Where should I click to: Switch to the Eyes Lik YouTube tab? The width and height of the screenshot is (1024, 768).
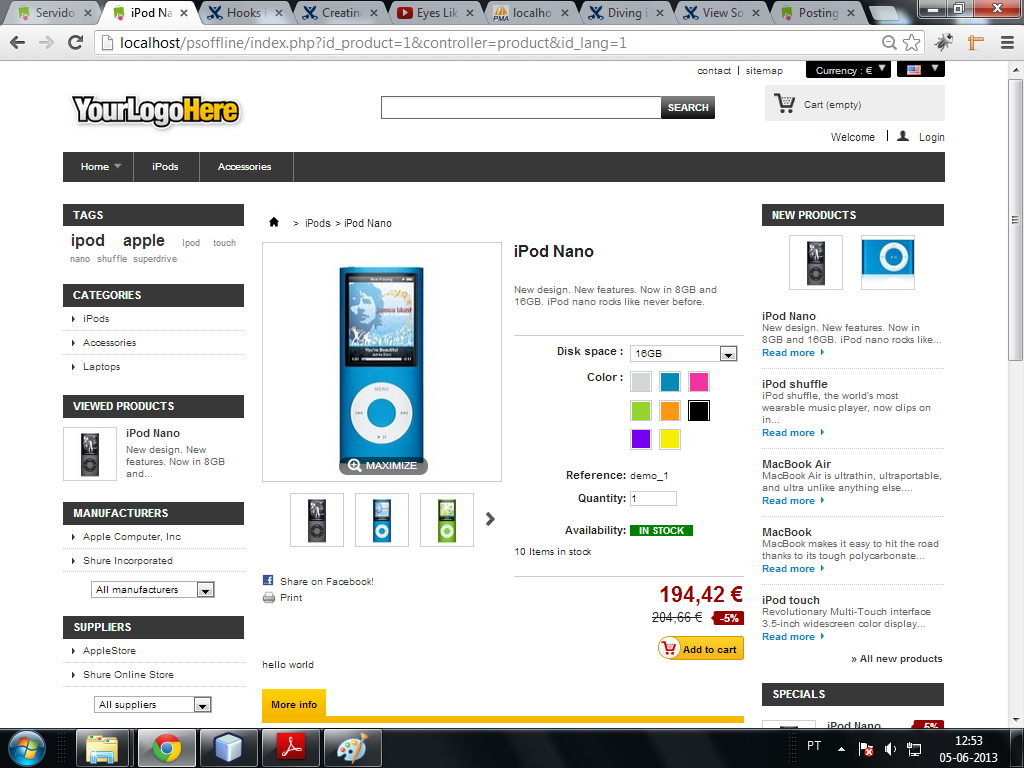(434, 12)
